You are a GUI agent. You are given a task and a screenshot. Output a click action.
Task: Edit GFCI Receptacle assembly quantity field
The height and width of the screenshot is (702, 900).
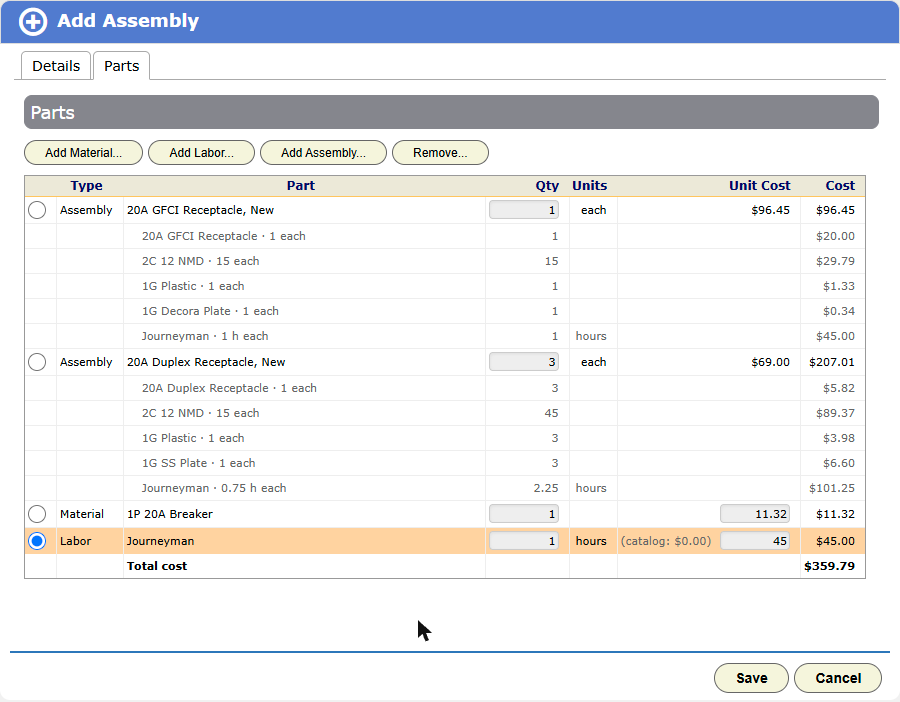524,210
